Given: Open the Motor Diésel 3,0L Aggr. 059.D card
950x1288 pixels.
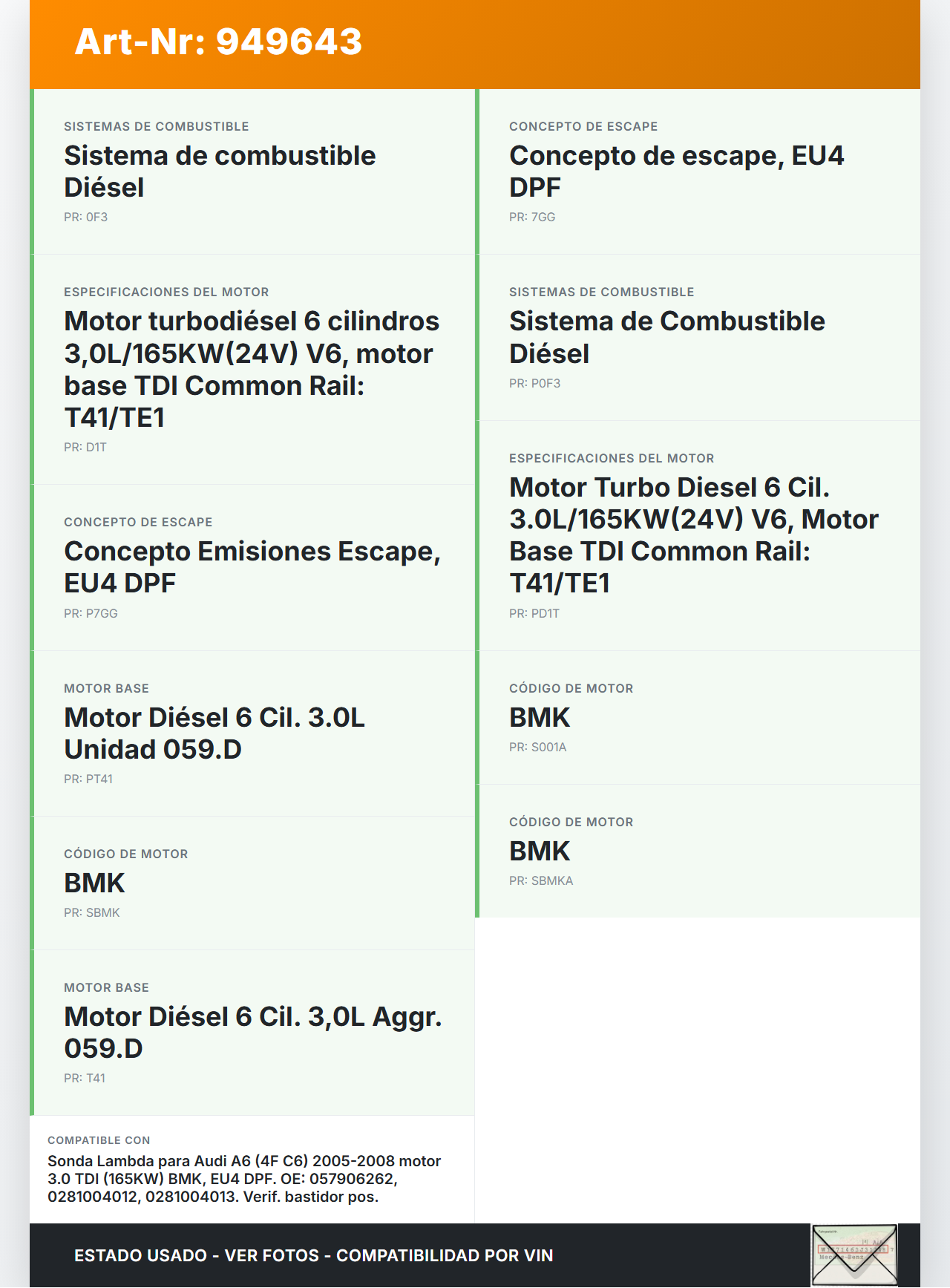Looking at the screenshot, I should click(252, 1033).
